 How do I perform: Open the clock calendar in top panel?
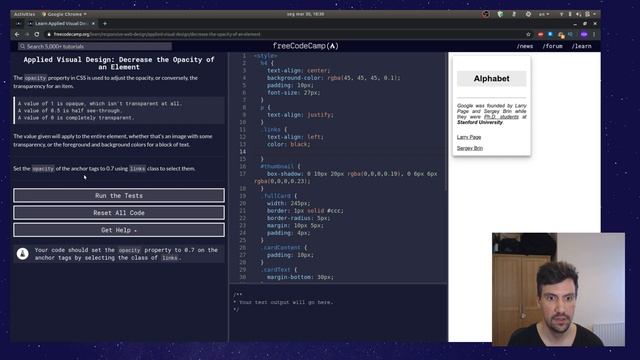[x=305, y=14]
